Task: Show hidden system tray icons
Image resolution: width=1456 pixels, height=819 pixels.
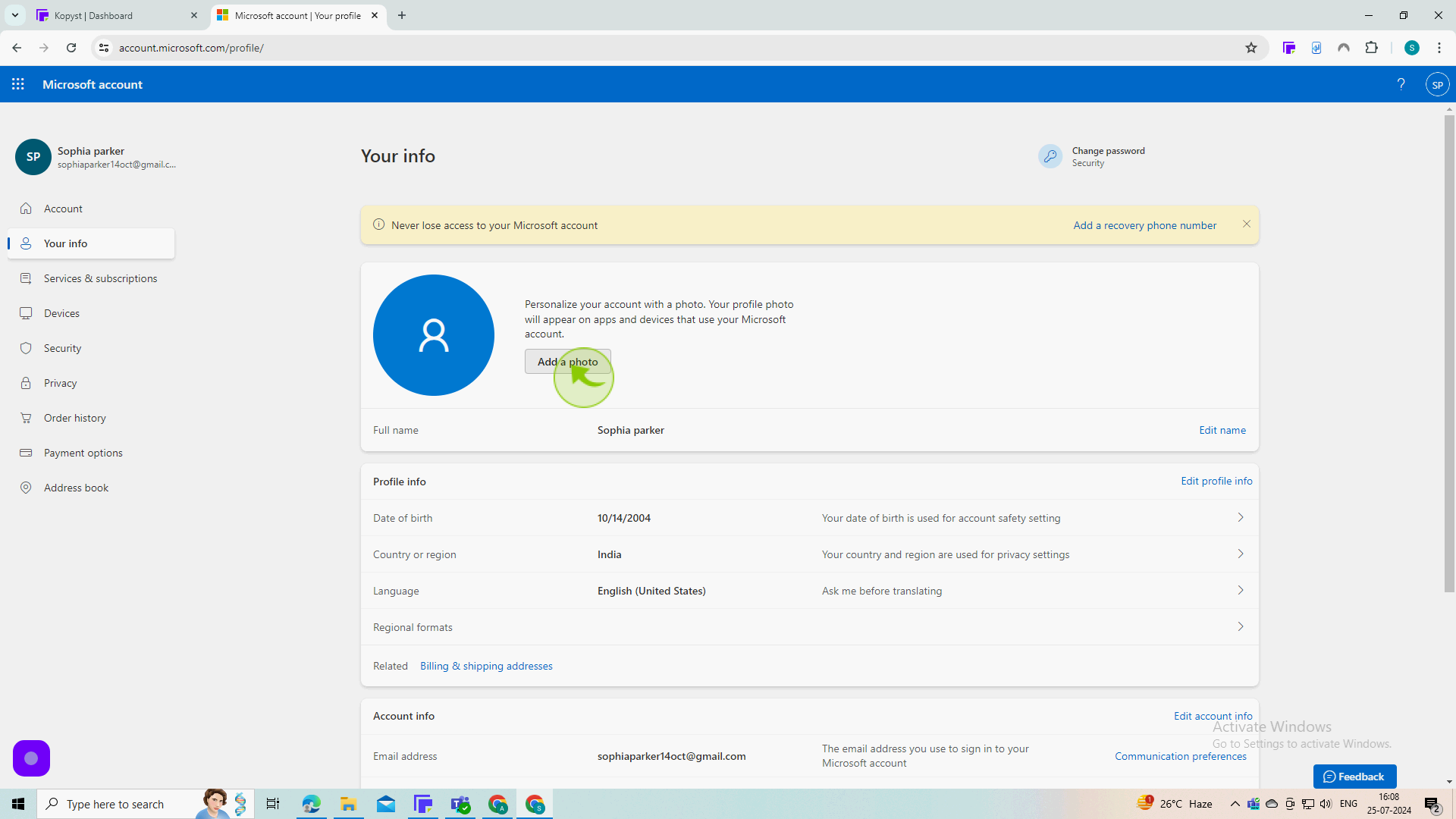Action: (x=1235, y=804)
